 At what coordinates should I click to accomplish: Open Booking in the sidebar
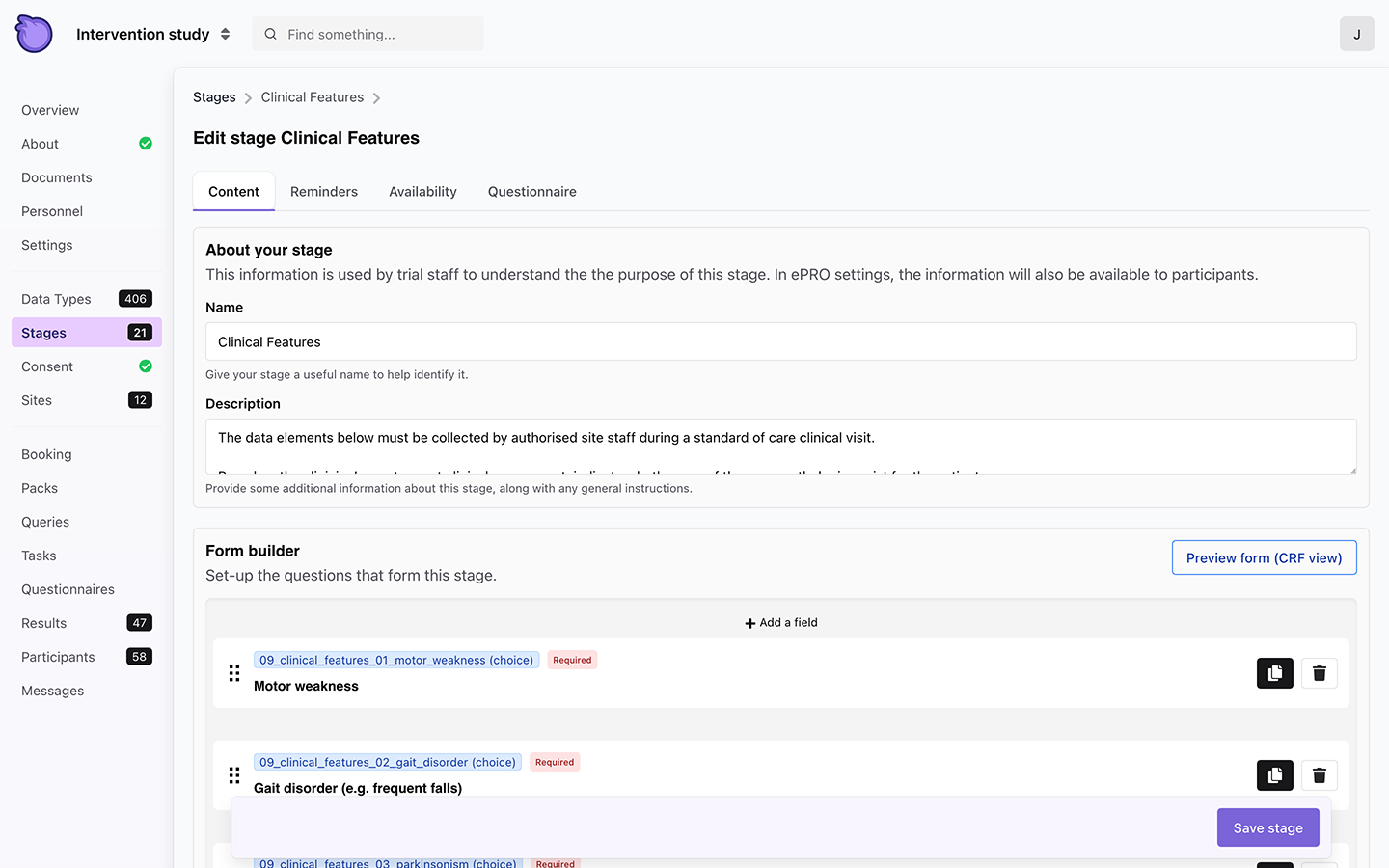pos(46,454)
